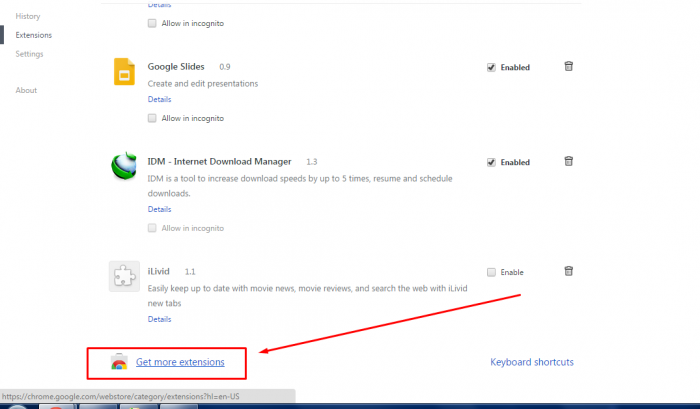700x409 pixels.
Task: Click the Google Slides version 0.9
Action: point(225,67)
